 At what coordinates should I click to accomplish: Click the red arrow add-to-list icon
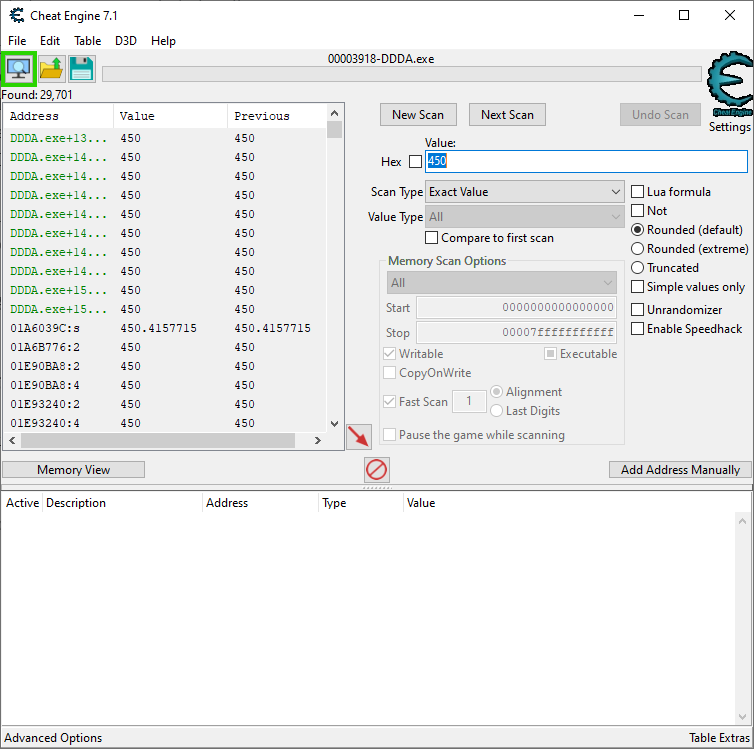pyautogui.click(x=358, y=437)
